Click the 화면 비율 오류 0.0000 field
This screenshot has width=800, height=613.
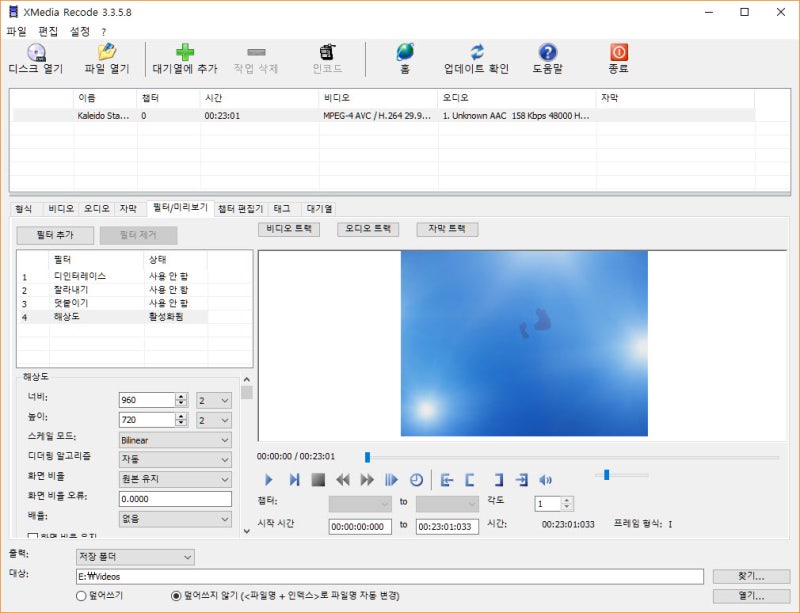[175, 499]
